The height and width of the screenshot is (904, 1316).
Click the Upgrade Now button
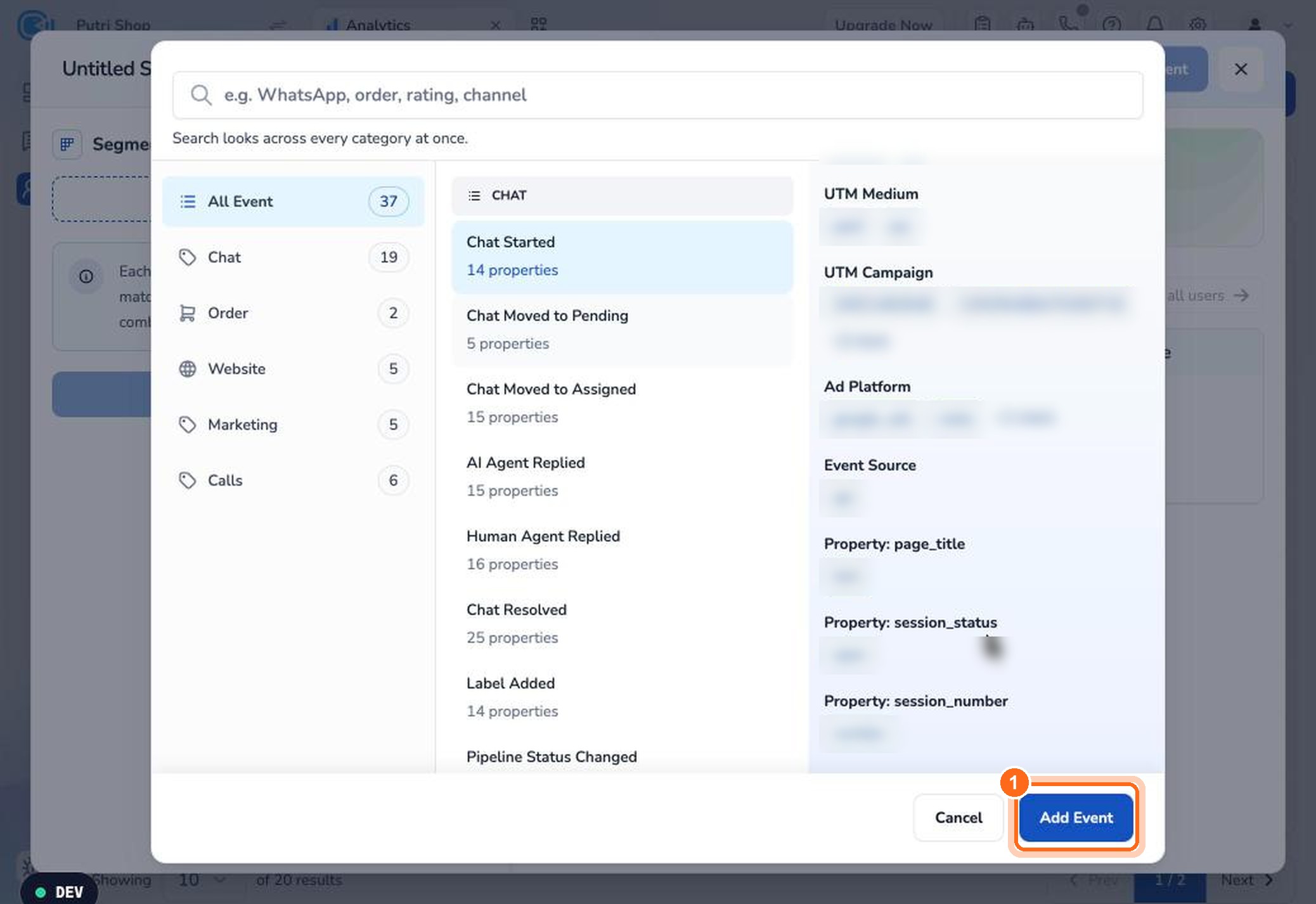pyautogui.click(x=883, y=25)
